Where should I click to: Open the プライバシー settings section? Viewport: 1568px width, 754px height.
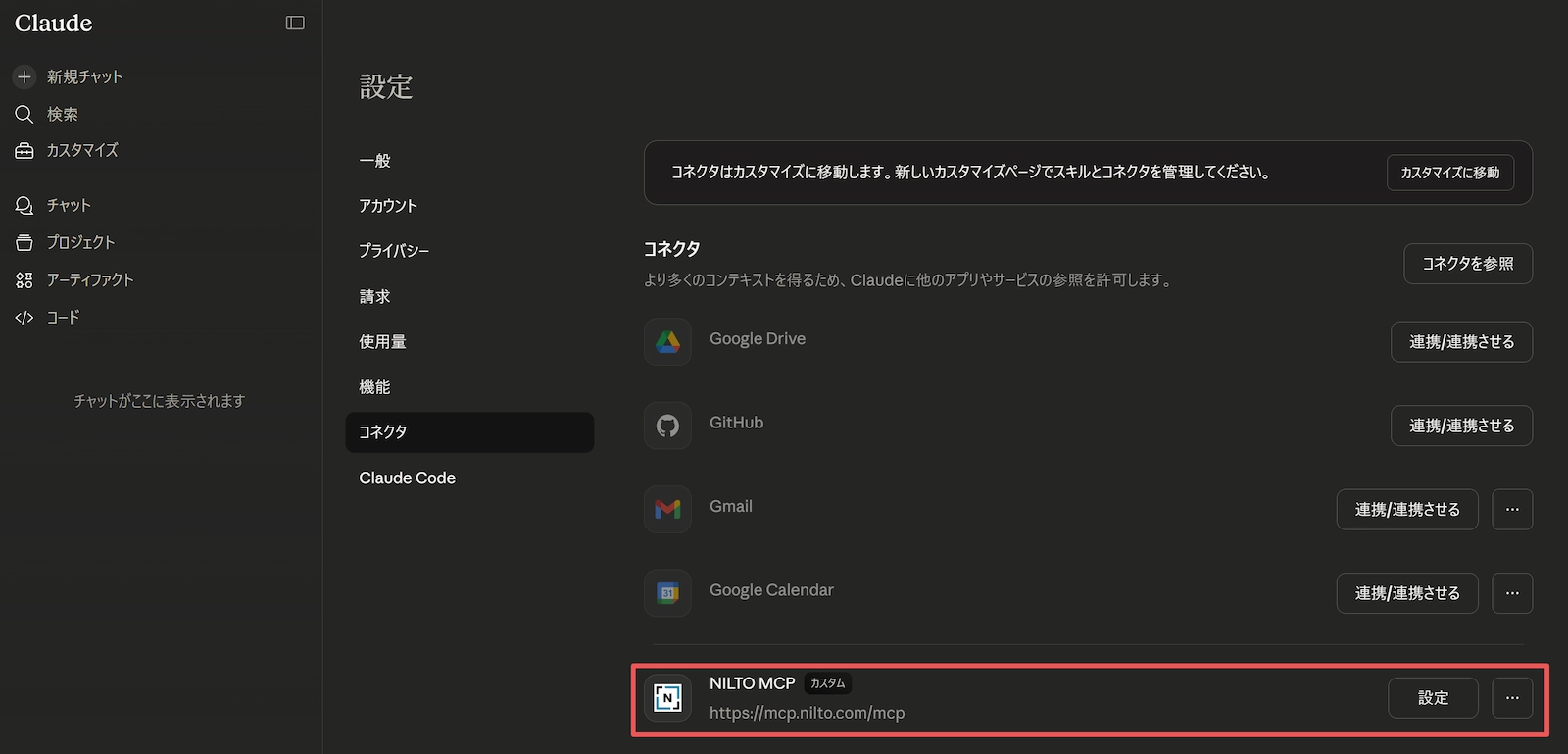394,251
